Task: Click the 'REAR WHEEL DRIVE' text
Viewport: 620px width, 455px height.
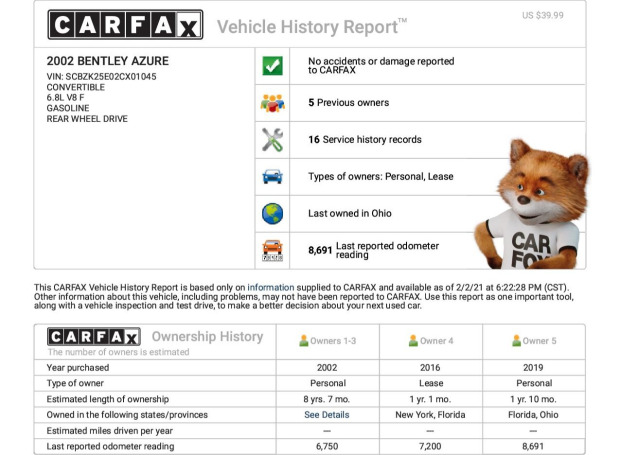Action: (x=87, y=119)
